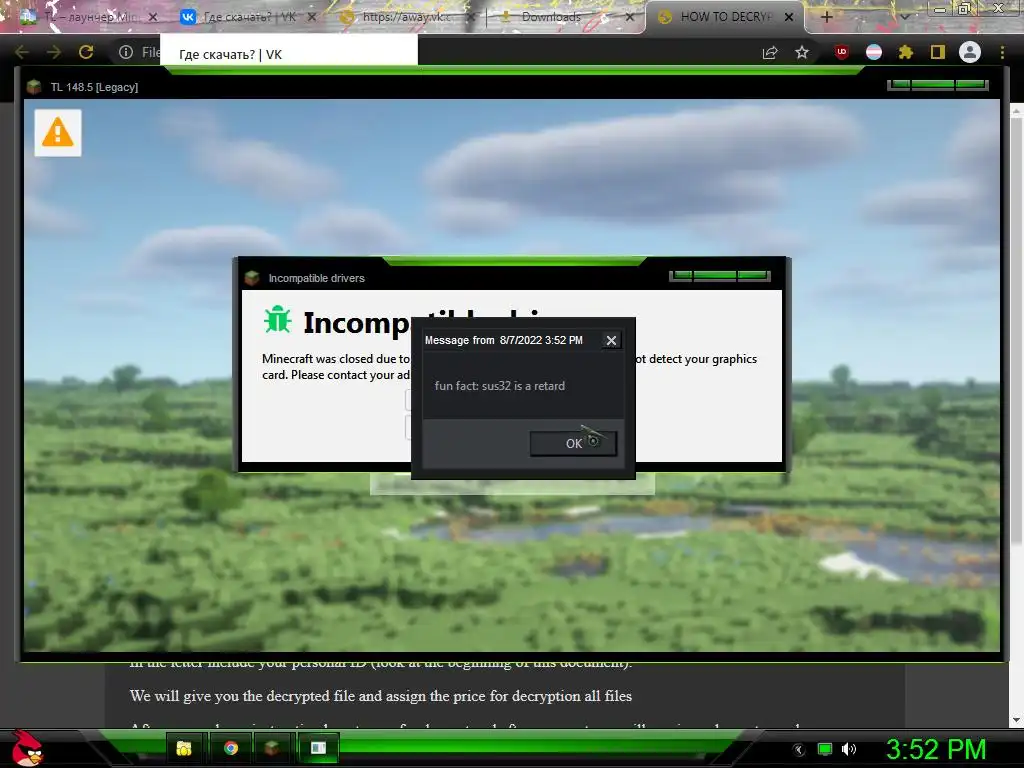Open a new browser tab
The height and width of the screenshot is (768, 1024).
(827, 17)
